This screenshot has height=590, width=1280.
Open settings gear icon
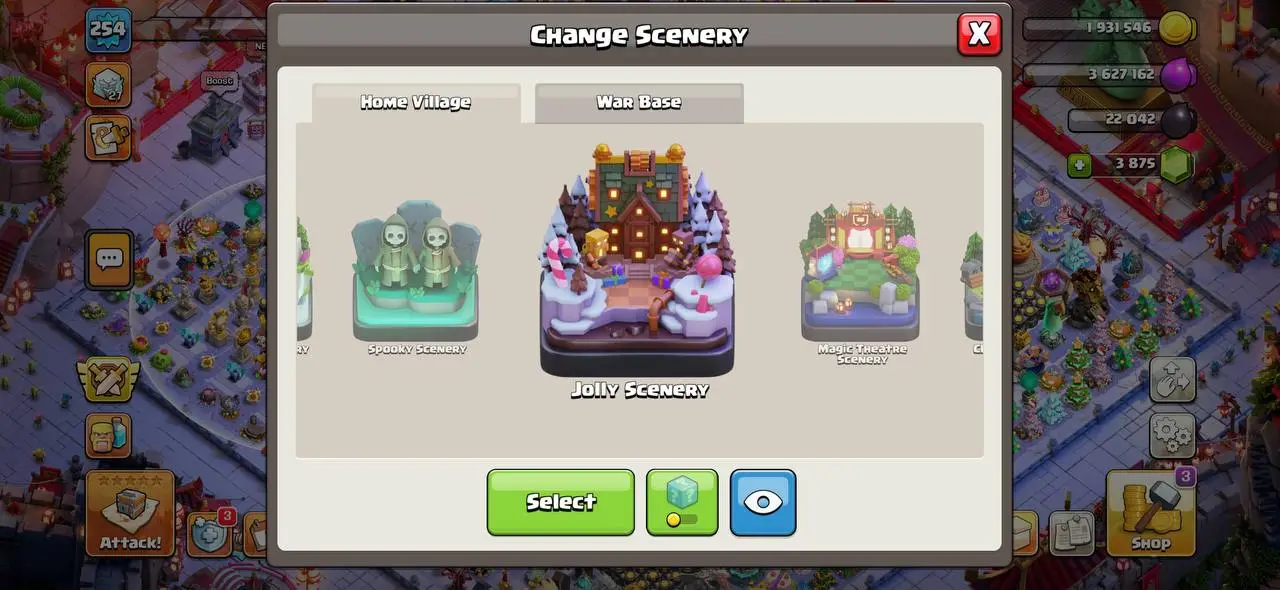coord(1172,433)
